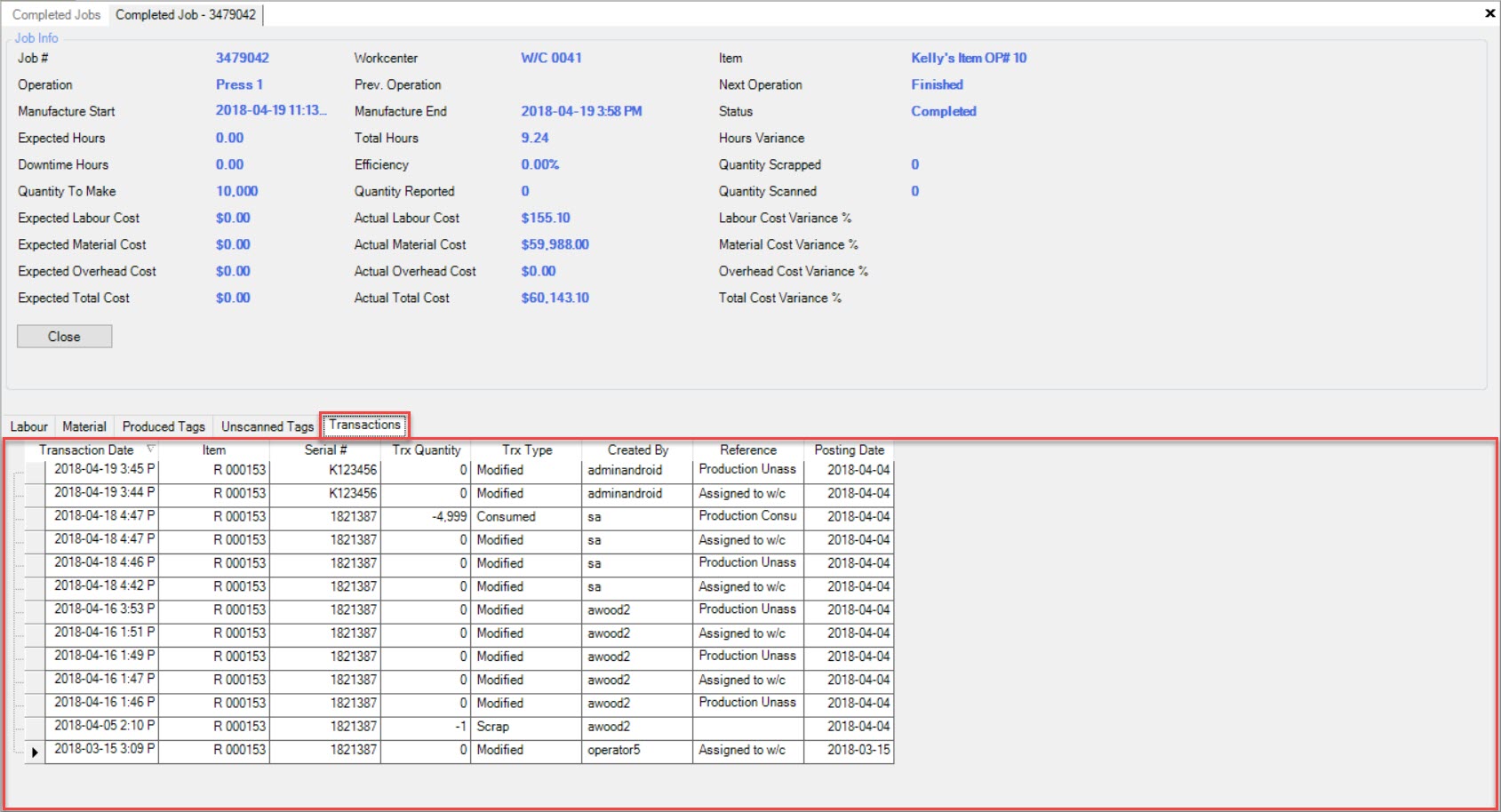Click item value Kelly's Item OP# 10

(969, 58)
